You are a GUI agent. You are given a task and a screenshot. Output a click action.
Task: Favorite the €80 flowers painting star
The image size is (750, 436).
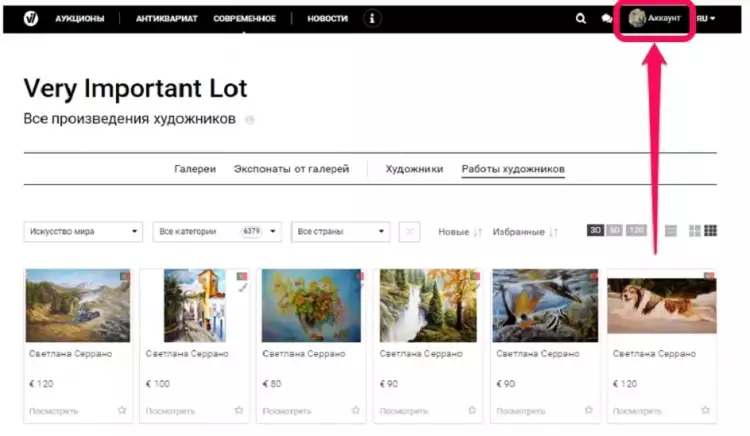[x=355, y=410]
